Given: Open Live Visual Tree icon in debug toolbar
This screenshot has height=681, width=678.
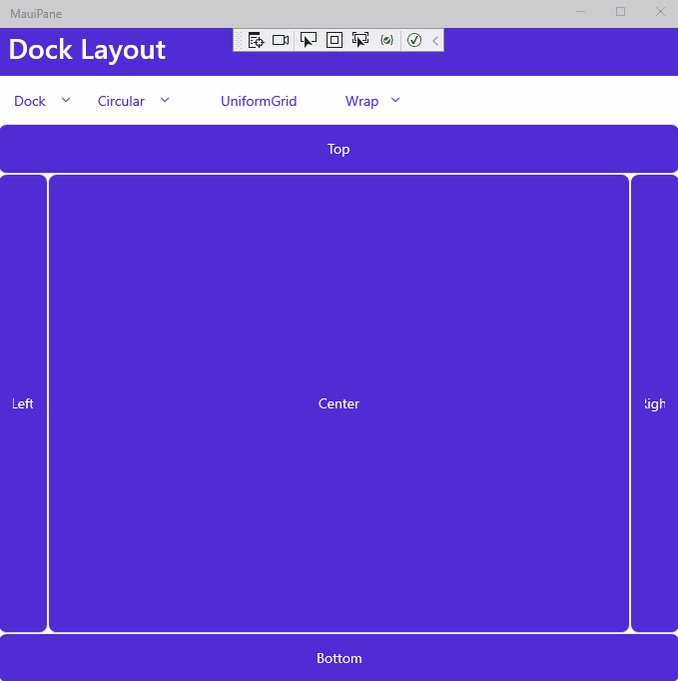Looking at the screenshot, I should [x=256, y=40].
